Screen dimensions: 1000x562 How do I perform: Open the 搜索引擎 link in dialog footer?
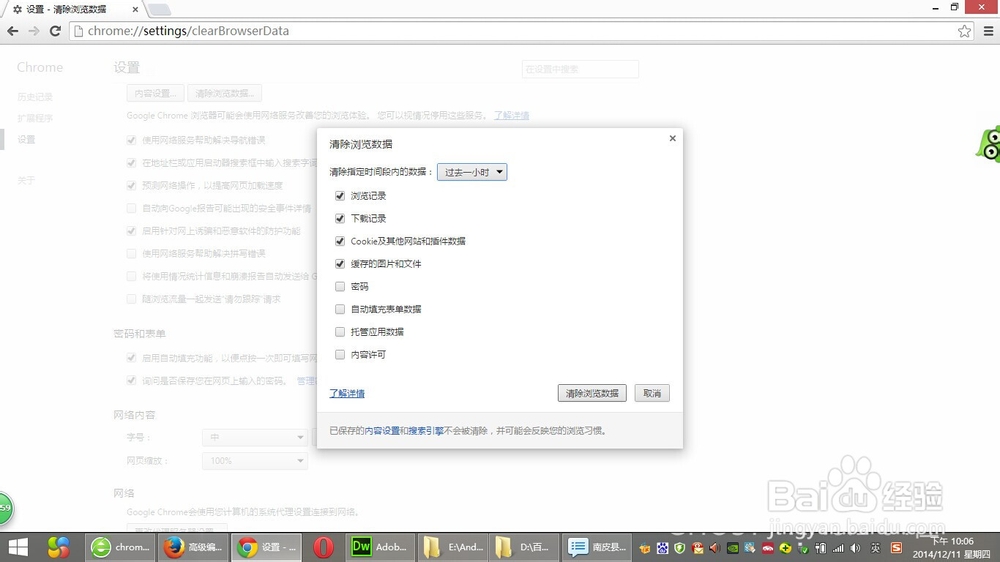pos(426,431)
